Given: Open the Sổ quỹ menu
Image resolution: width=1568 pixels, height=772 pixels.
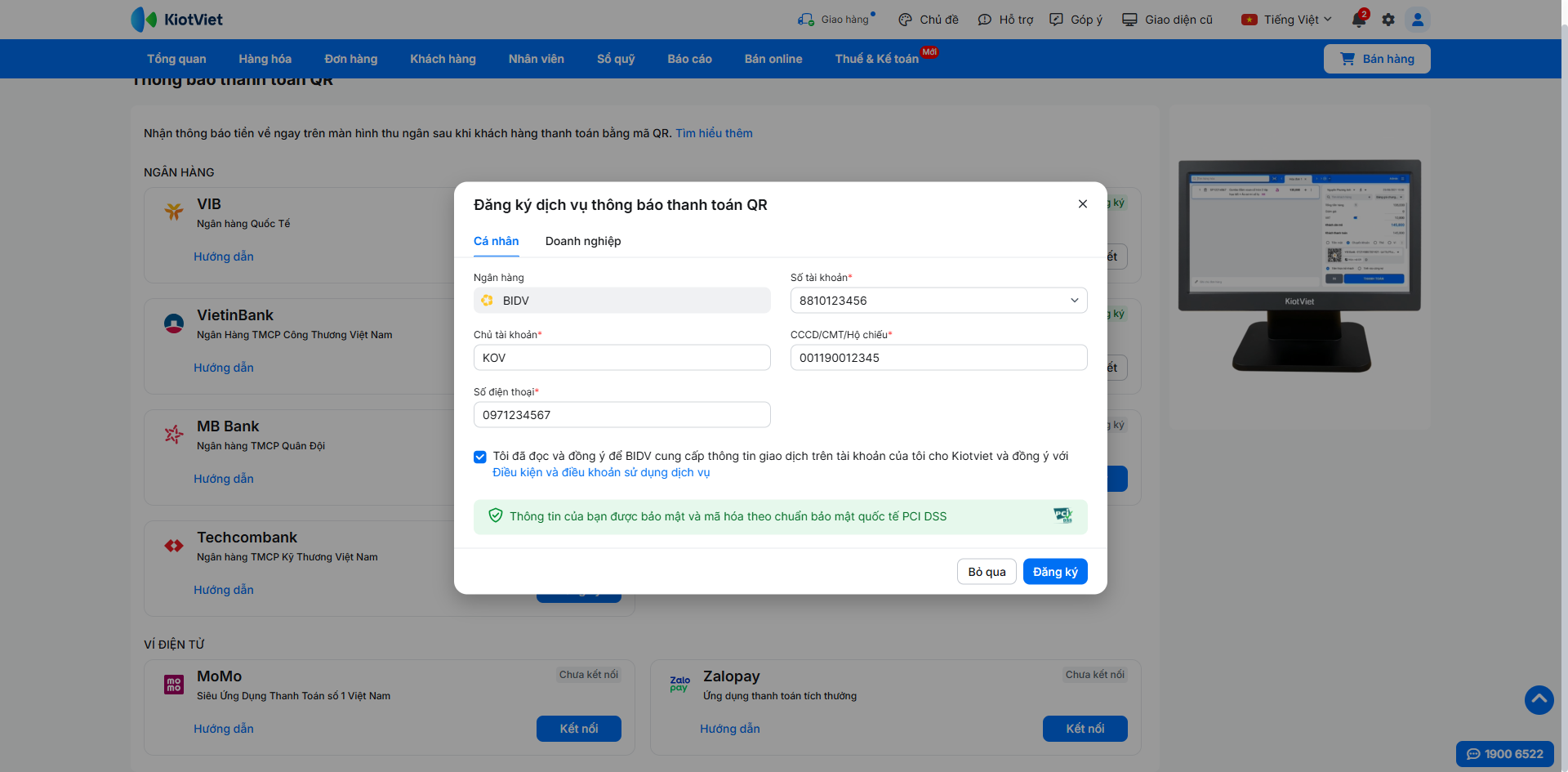Looking at the screenshot, I should [616, 59].
